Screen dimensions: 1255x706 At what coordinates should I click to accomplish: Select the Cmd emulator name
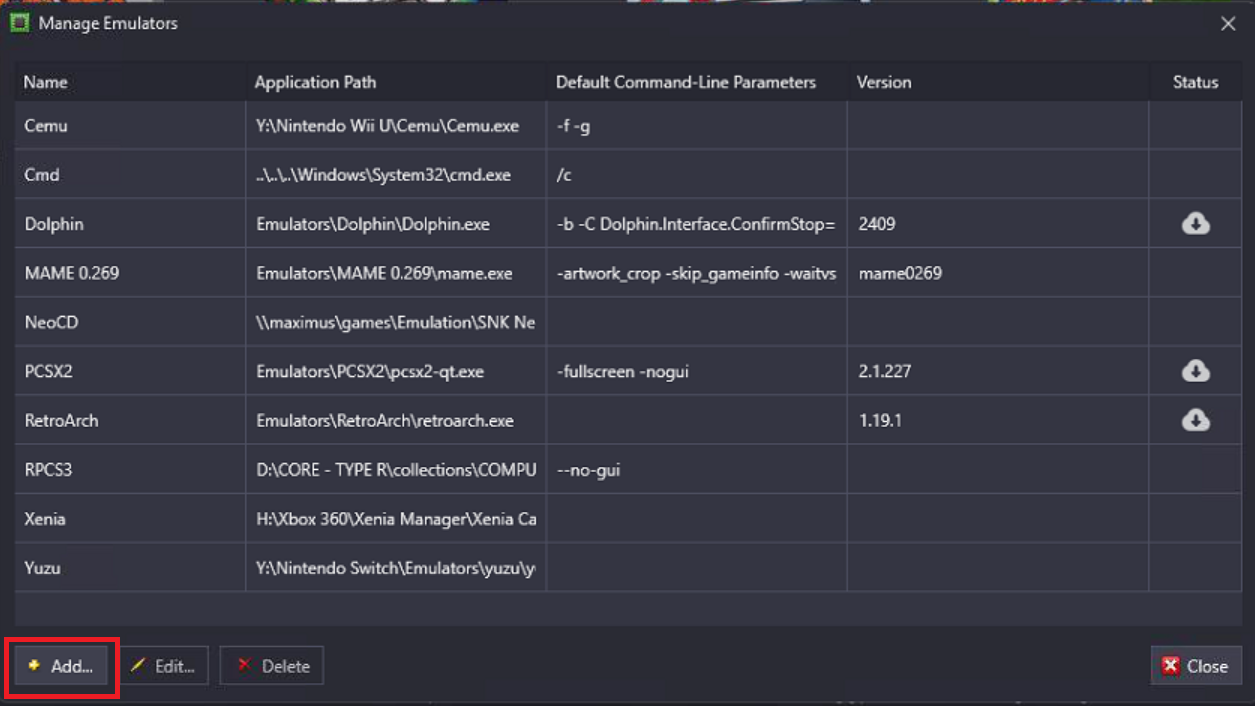coord(42,175)
